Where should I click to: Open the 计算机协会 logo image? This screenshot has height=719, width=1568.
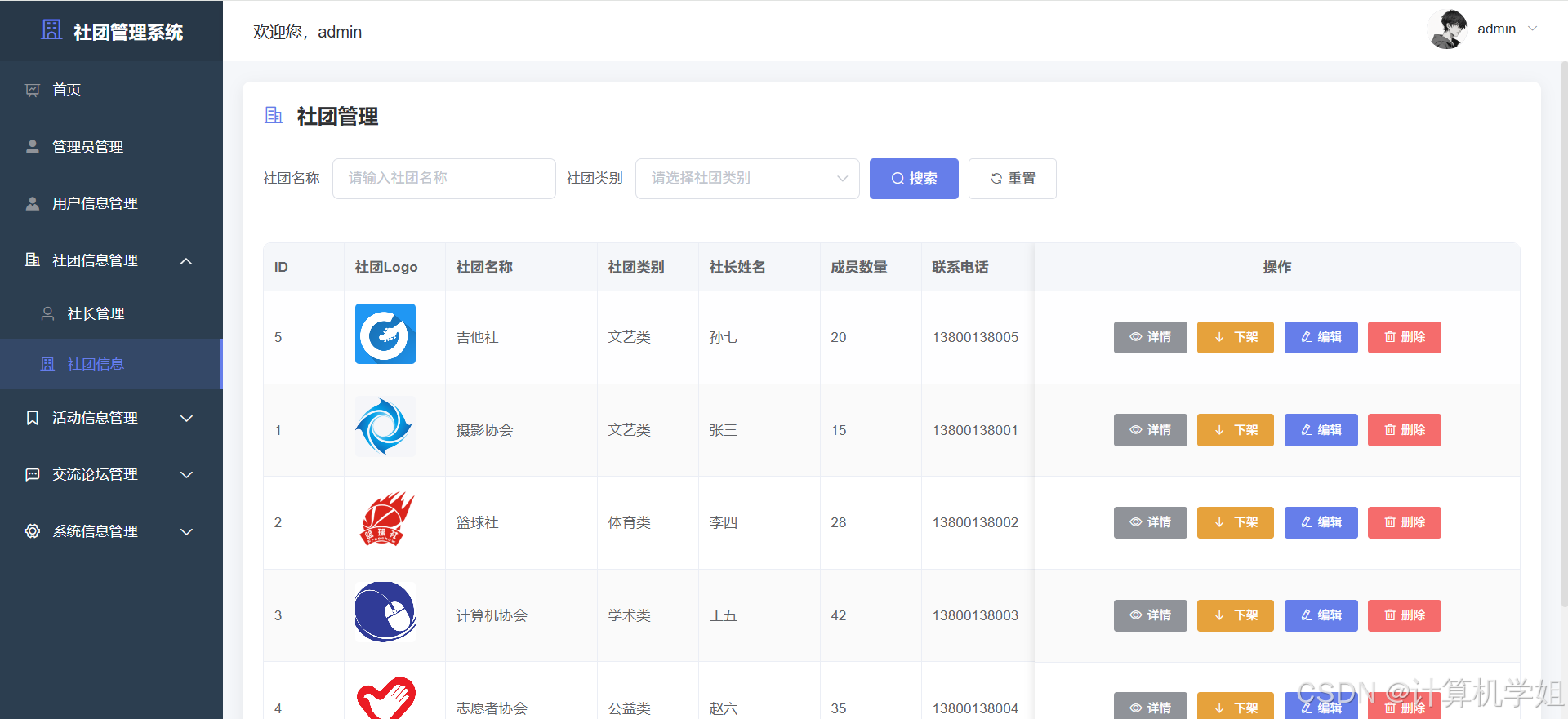click(x=385, y=612)
